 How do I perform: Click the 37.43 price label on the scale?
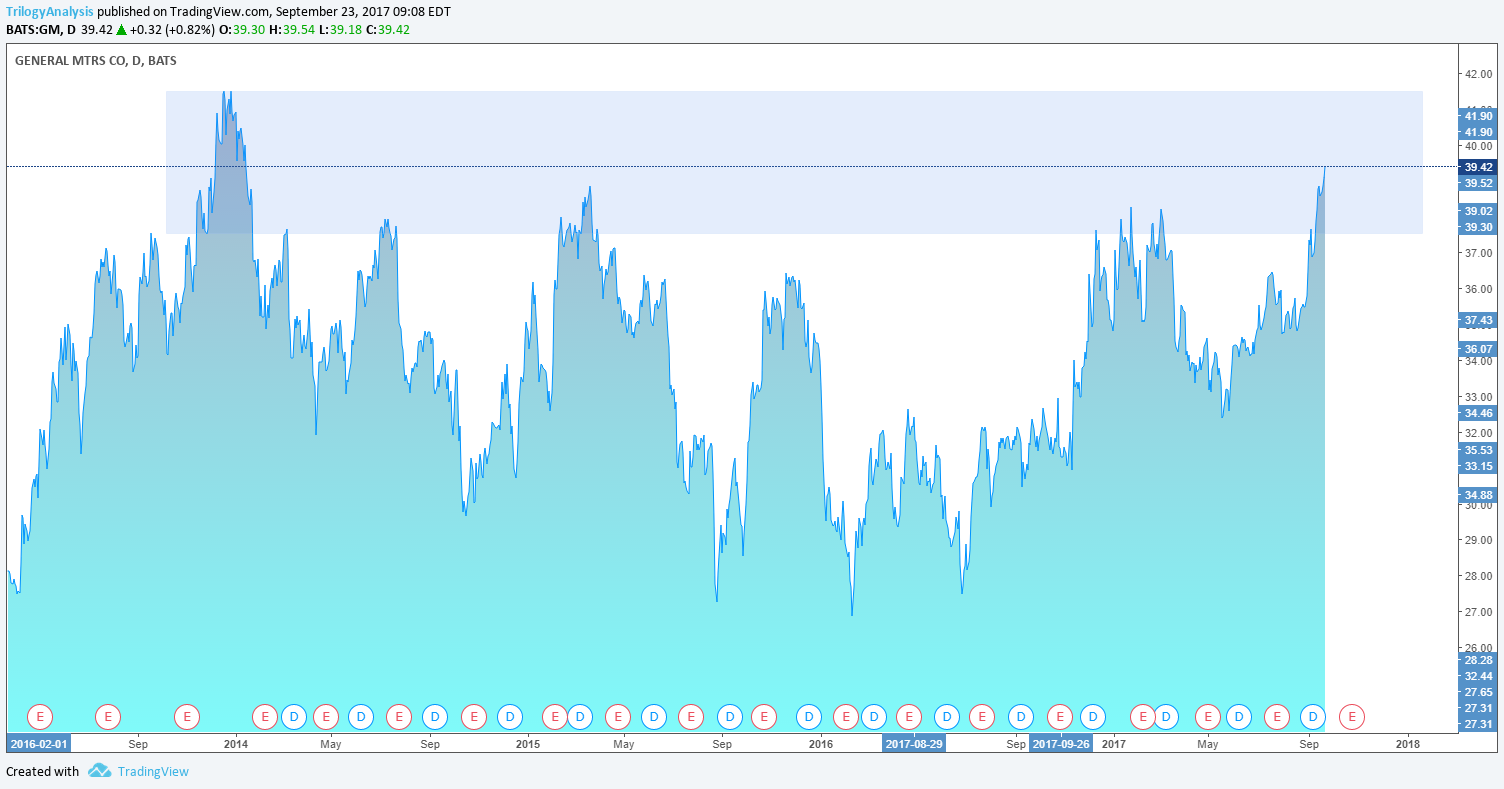coord(1478,320)
